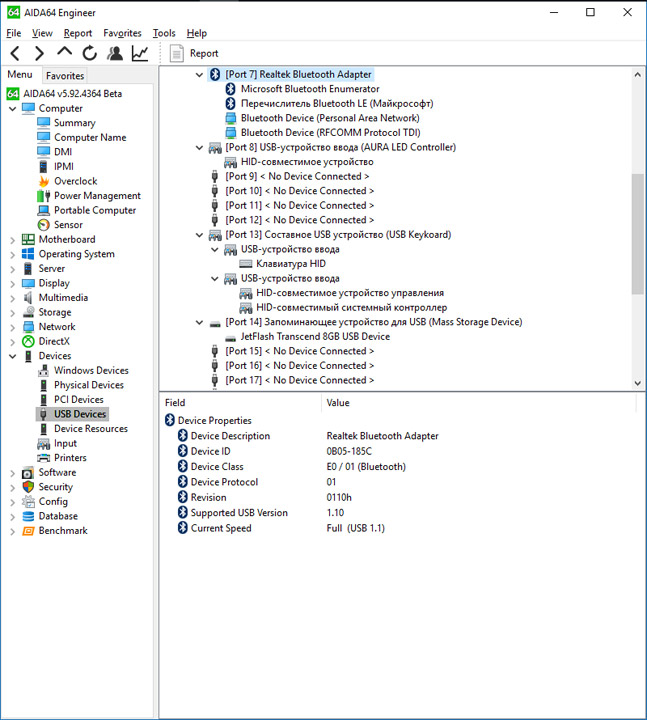The height and width of the screenshot is (720, 647).
Task: Collapse the Computer tree node
Action: tap(12, 108)
